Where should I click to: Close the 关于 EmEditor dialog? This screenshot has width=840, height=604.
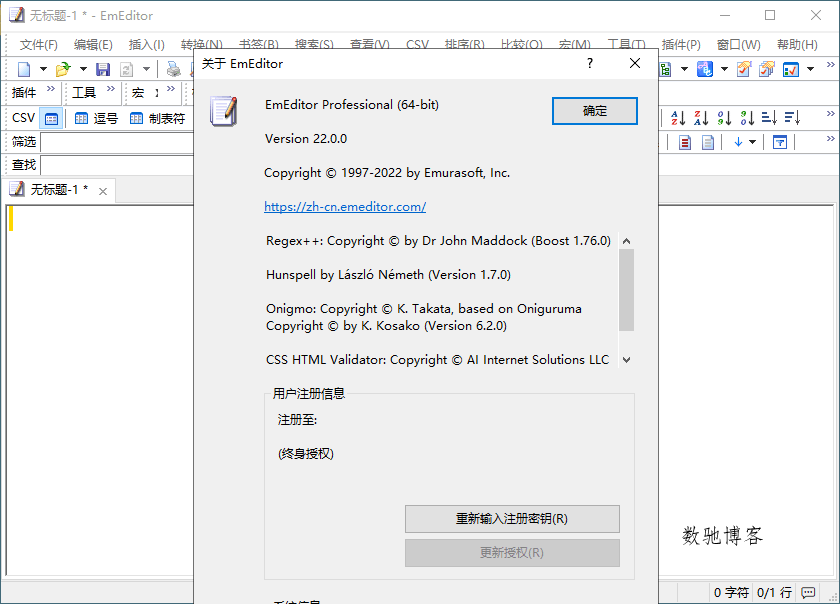point(635,63)
